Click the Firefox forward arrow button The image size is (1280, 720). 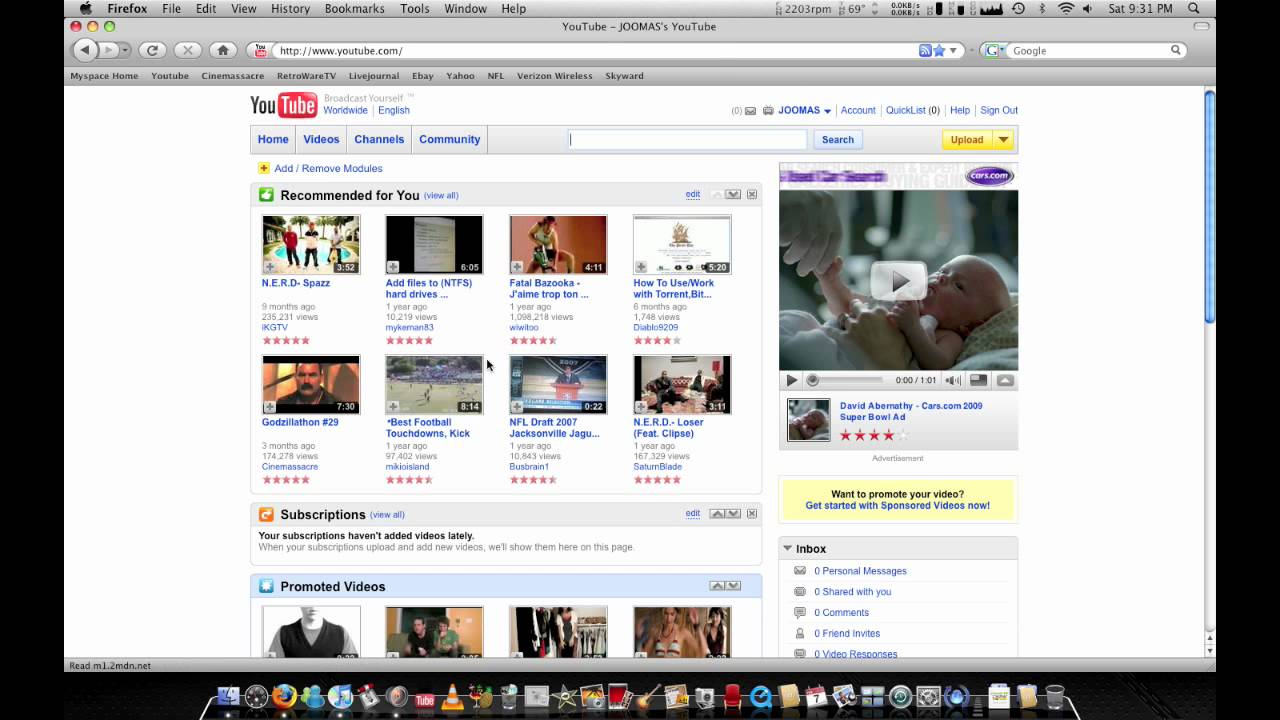[109, 50]
